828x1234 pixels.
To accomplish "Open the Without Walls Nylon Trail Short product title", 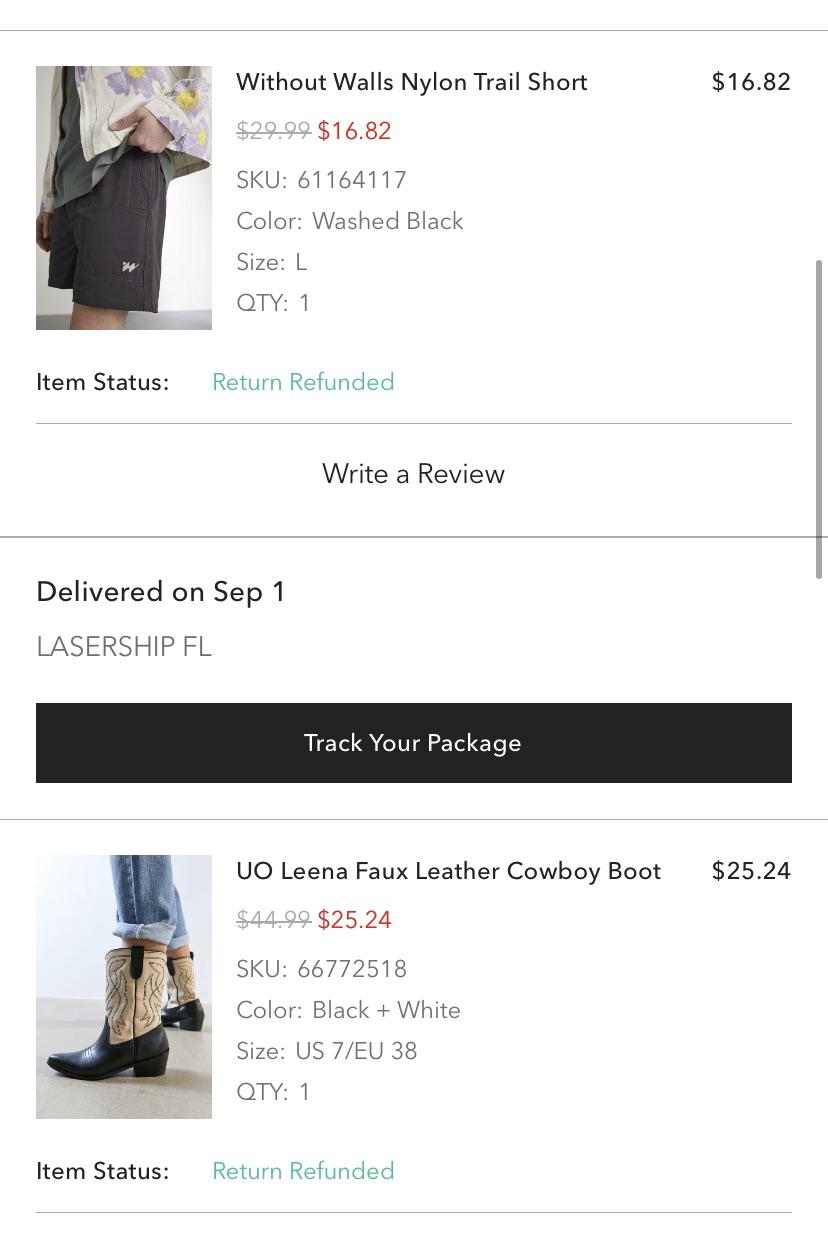I will 412,82.
